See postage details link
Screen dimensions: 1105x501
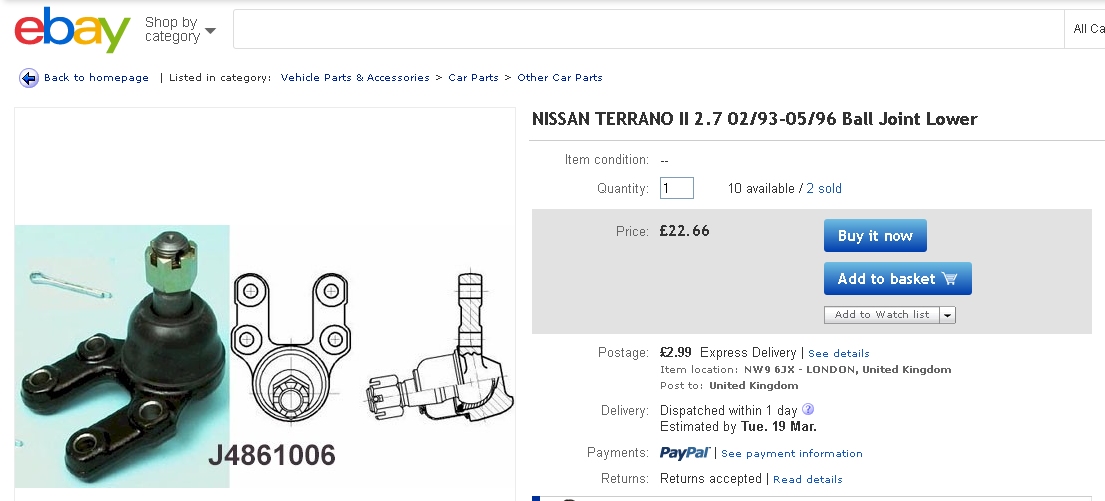839,354
